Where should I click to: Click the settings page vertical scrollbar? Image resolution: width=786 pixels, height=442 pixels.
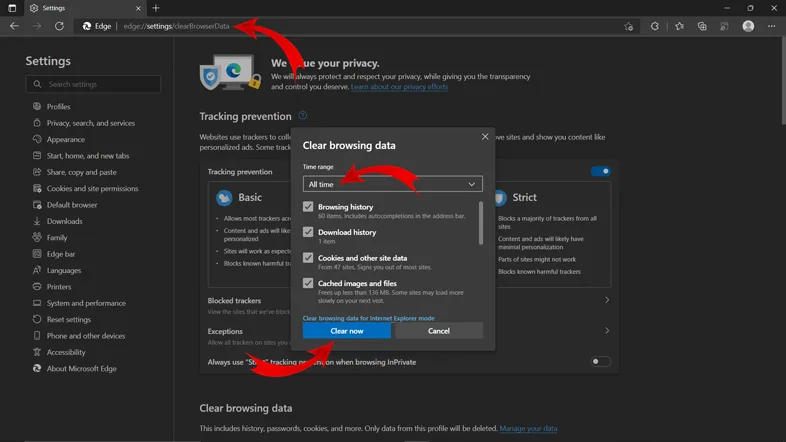782,80
